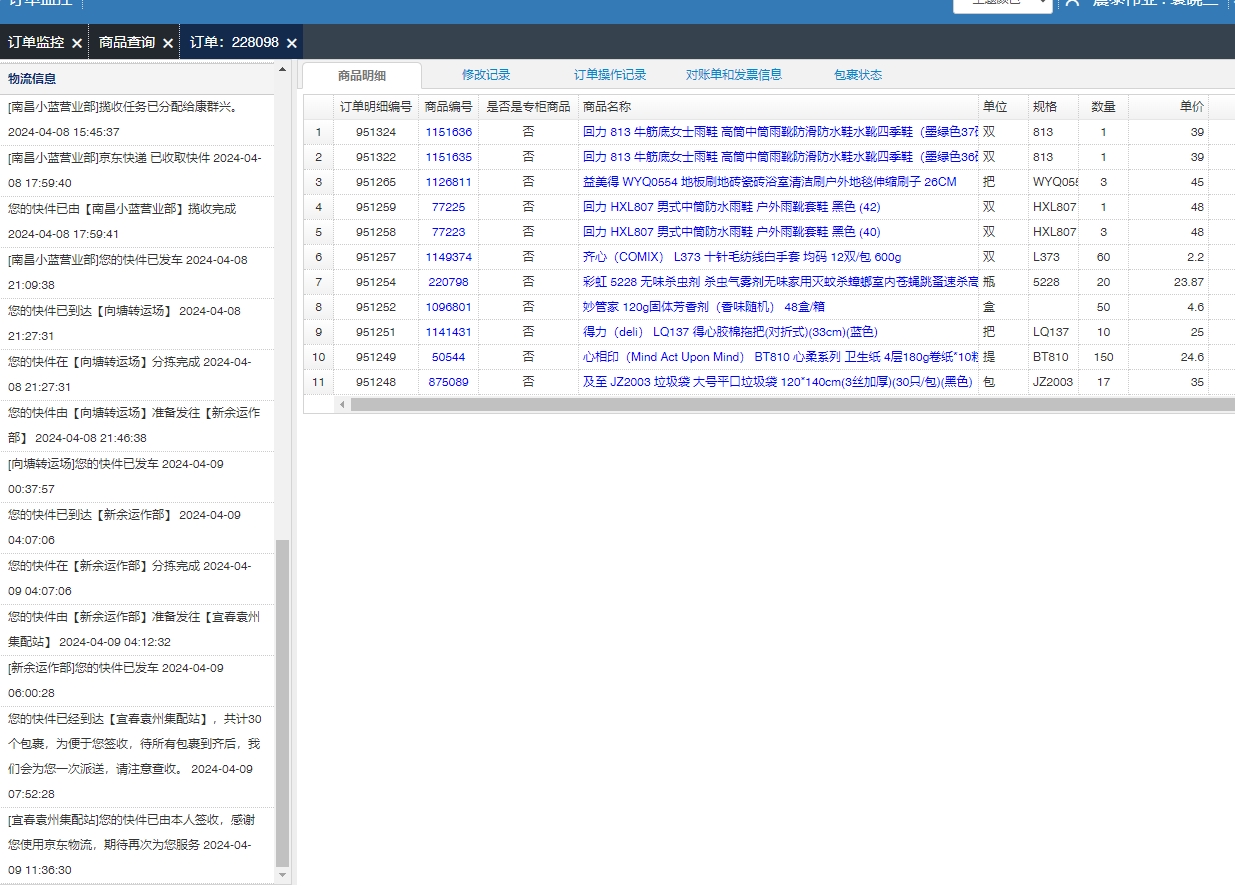
Task: Open the 对账单和发票信息 tab
Action: pos(734,75)
